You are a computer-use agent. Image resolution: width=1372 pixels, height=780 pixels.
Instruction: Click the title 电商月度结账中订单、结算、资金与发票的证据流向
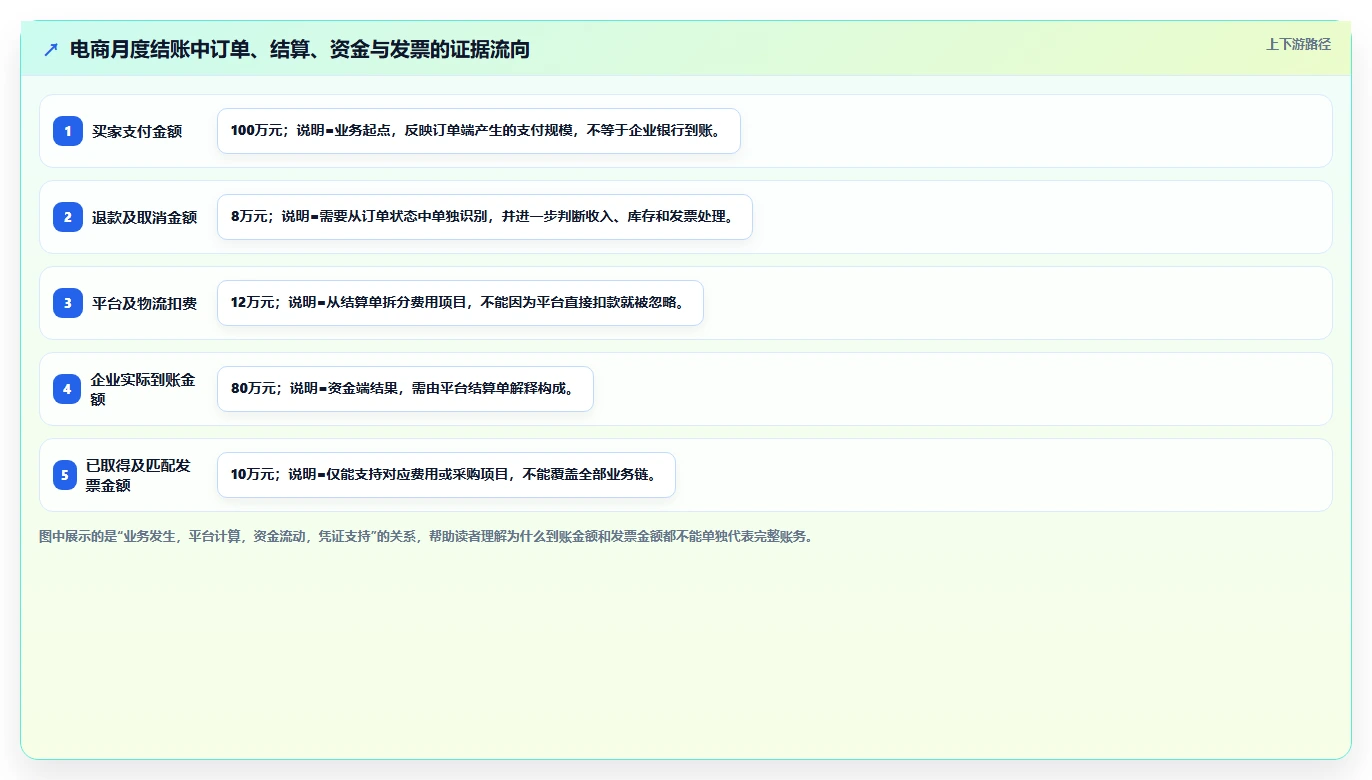[x=300, y=50]
